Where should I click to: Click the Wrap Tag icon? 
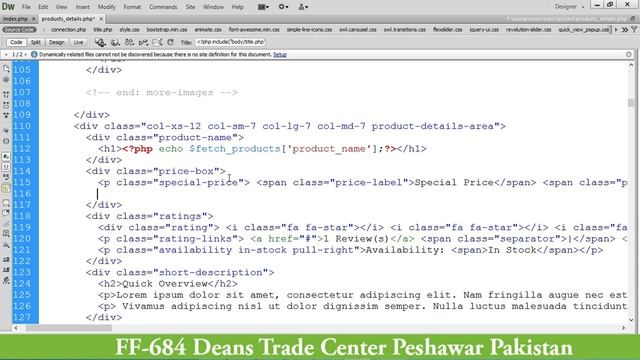point(6,224)
